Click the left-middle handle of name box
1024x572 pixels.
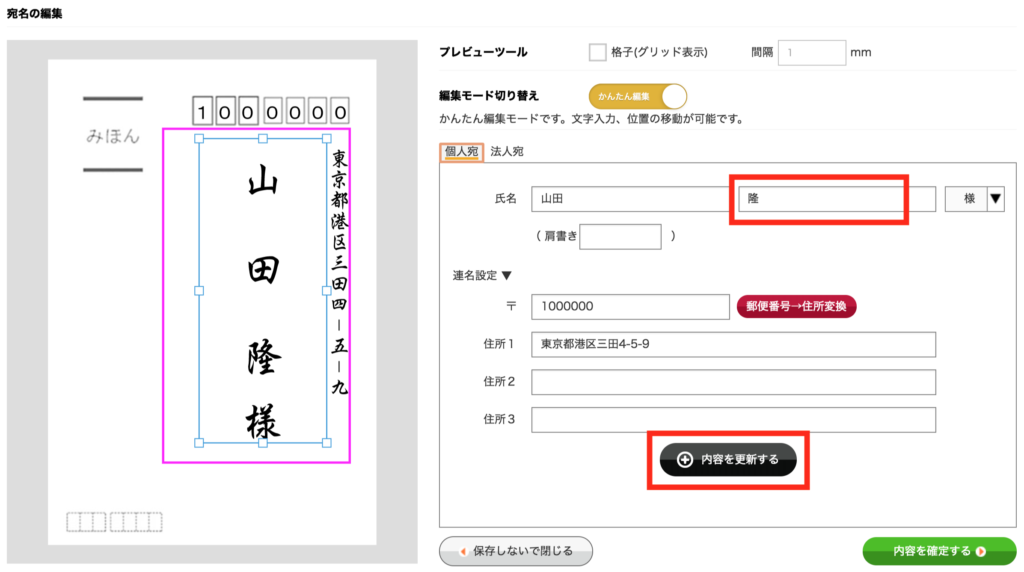(x=199, y=291)
